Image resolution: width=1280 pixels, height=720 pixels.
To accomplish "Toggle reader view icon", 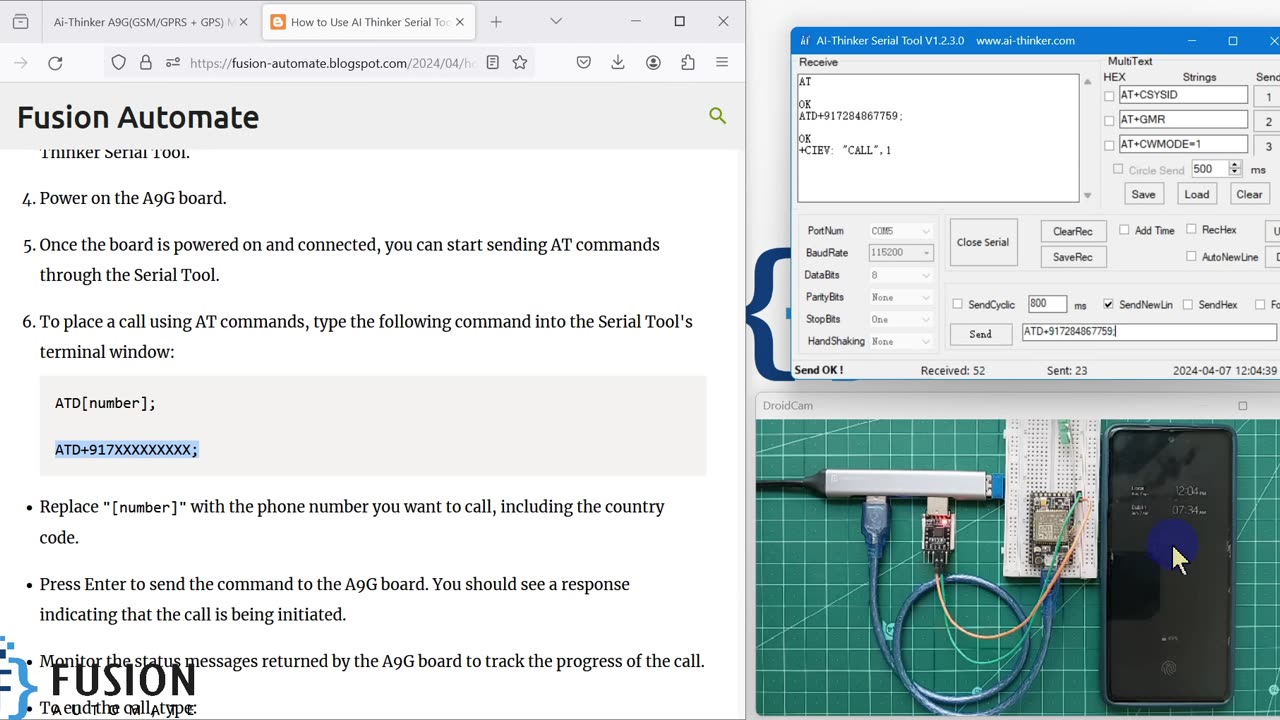I will pyautogui.click(x=492, y=63).
